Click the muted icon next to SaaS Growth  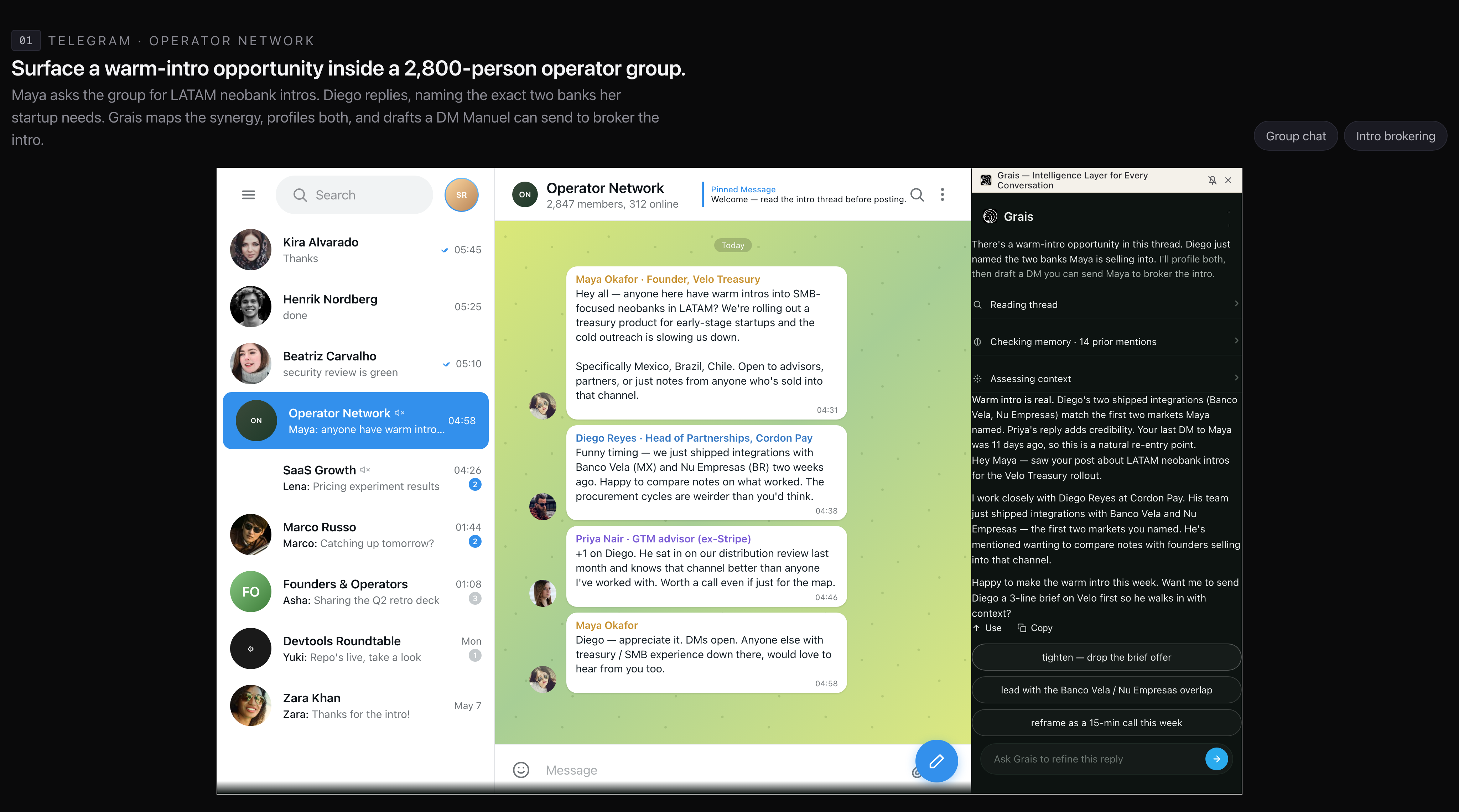click(365, 470)
